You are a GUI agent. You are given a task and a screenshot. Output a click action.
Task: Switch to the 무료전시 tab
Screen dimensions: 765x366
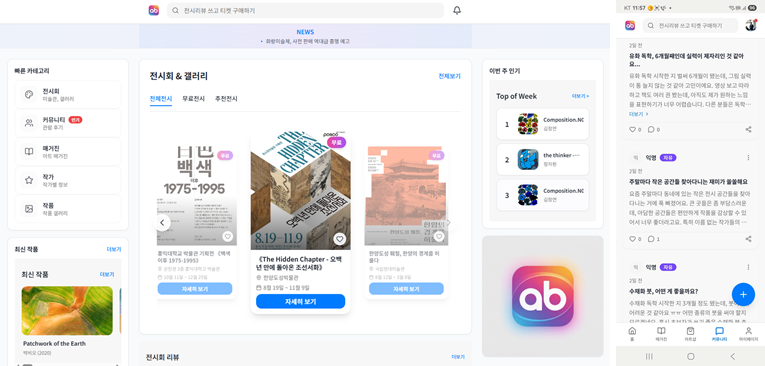point(193,99)
